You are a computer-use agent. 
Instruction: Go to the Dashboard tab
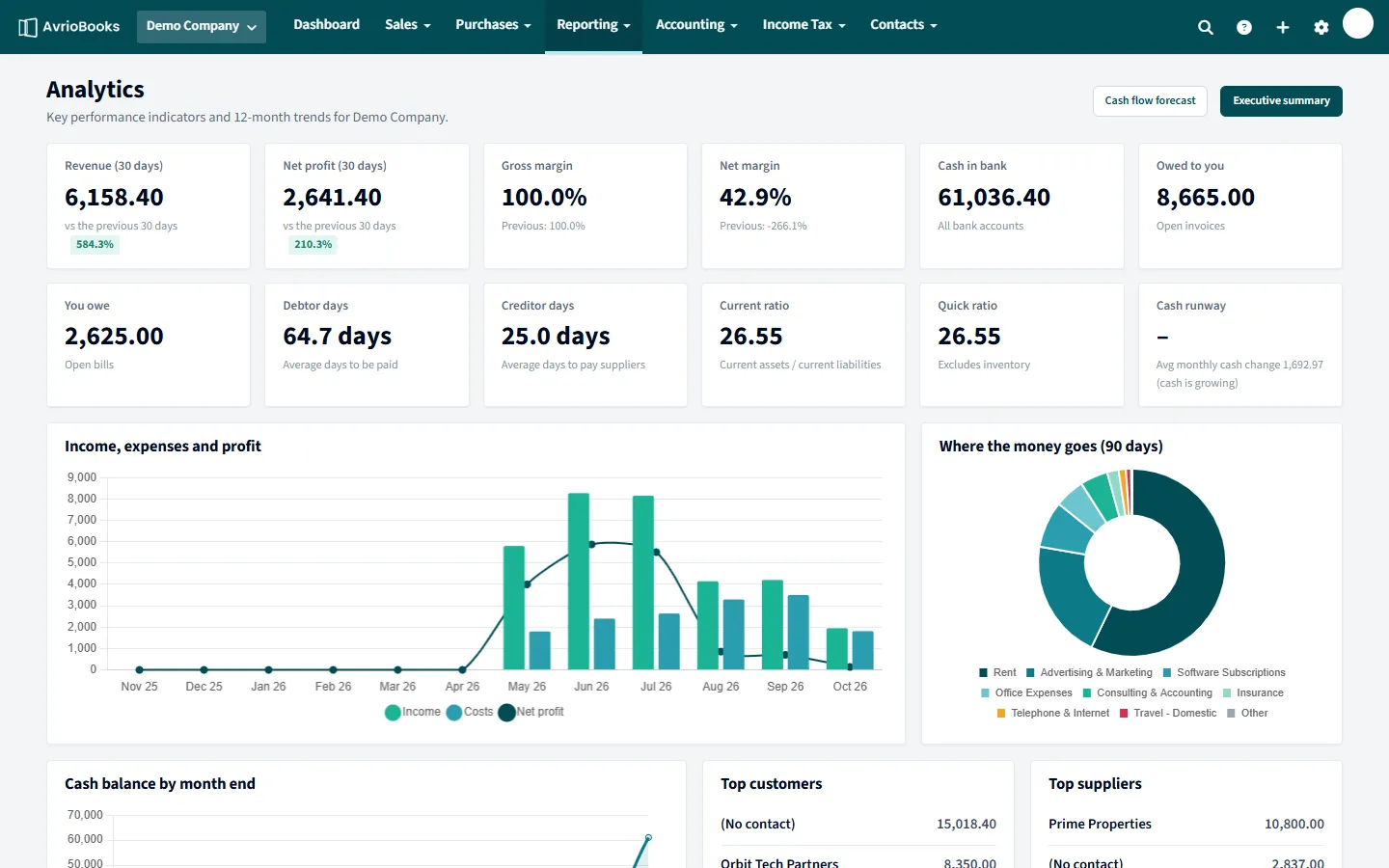click(327, 25)
